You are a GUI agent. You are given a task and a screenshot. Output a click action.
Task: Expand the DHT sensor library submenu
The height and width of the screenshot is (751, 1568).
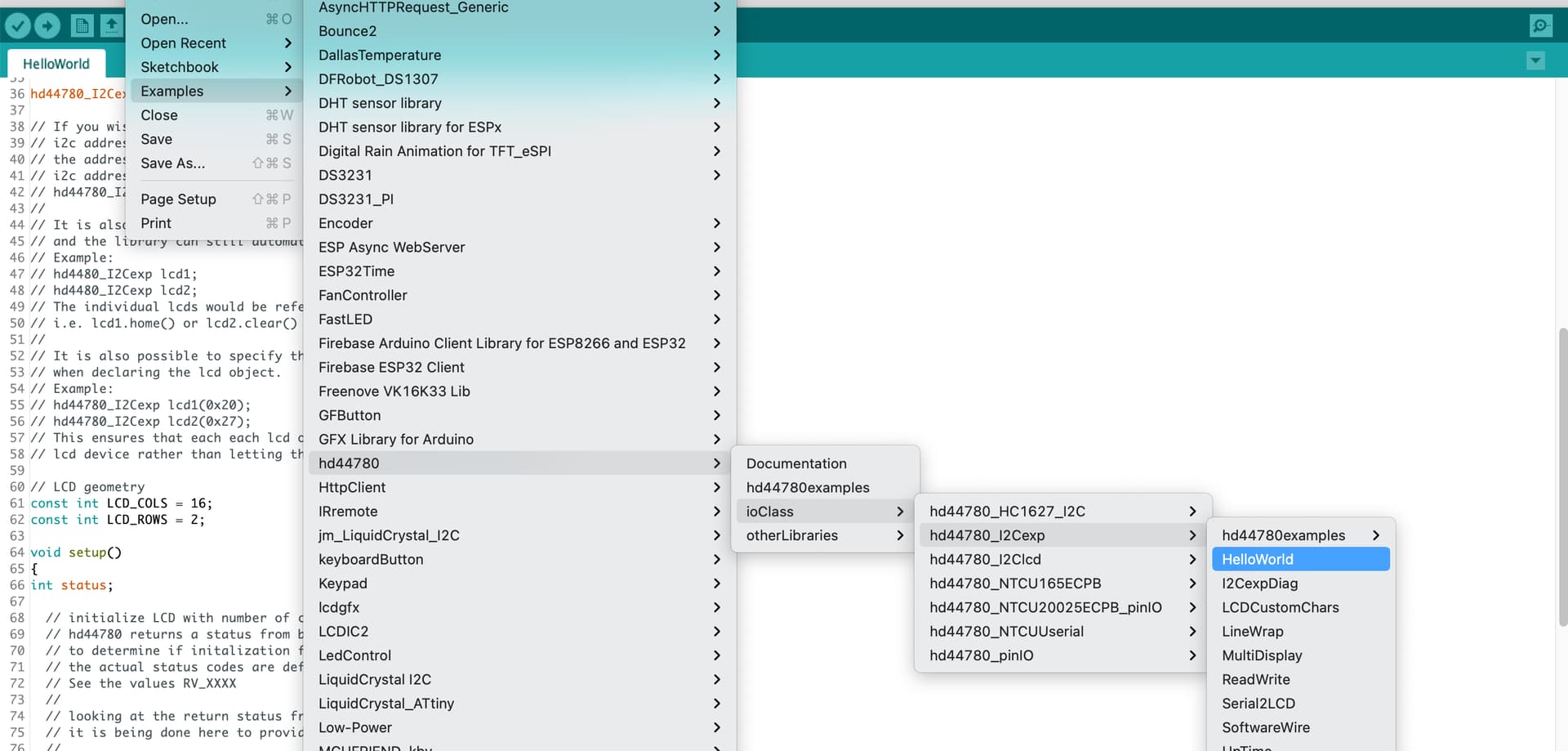pyautogui.click(x=519, y=103)
